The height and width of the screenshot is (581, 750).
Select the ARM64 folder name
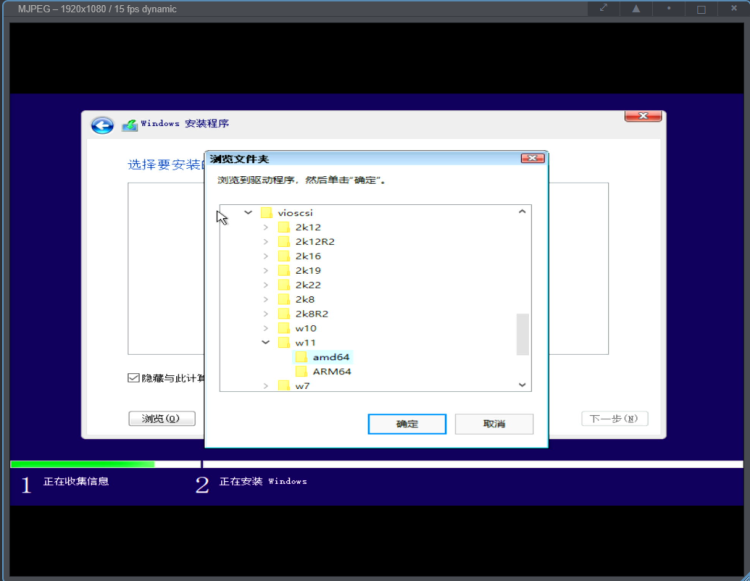tap(332, 372)
